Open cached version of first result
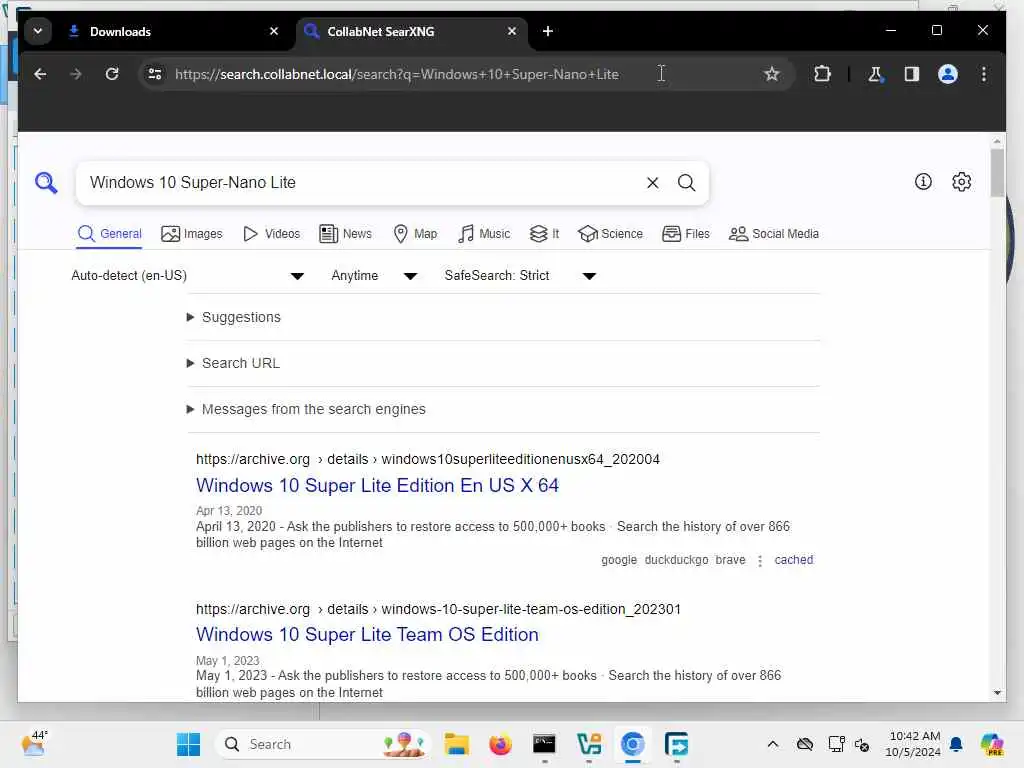 [793, 560]
